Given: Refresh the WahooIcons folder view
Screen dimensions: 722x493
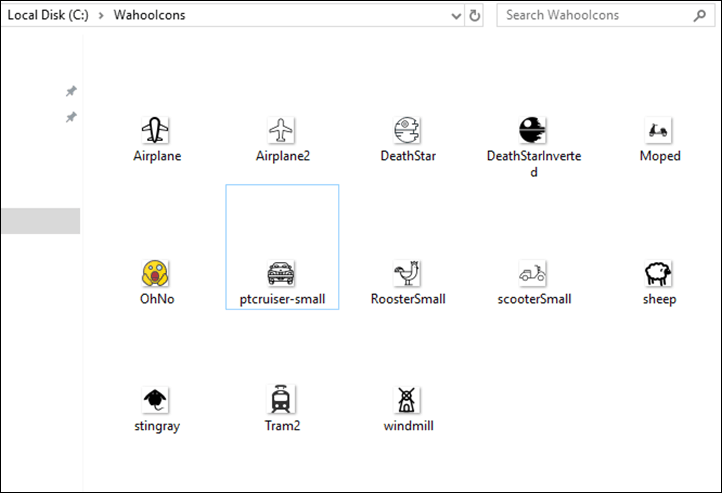Looking at the screenshot, I should pyautogui.click(x=474, y=16).
